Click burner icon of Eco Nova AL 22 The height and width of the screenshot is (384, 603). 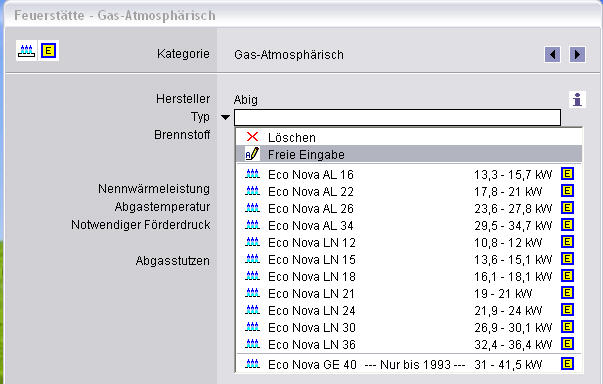(x=253, y=191)
